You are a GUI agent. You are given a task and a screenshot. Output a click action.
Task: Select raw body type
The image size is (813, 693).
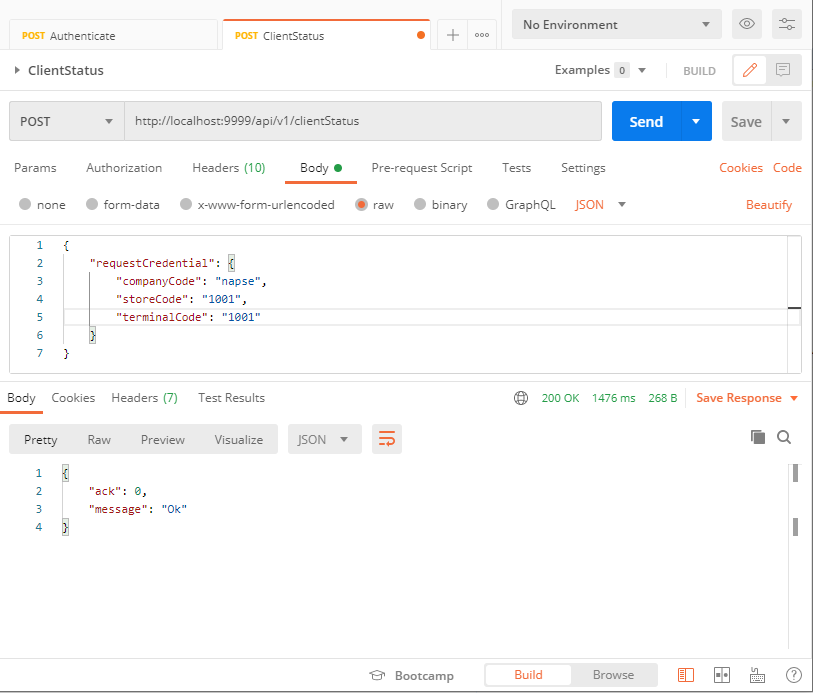point(361,204)
